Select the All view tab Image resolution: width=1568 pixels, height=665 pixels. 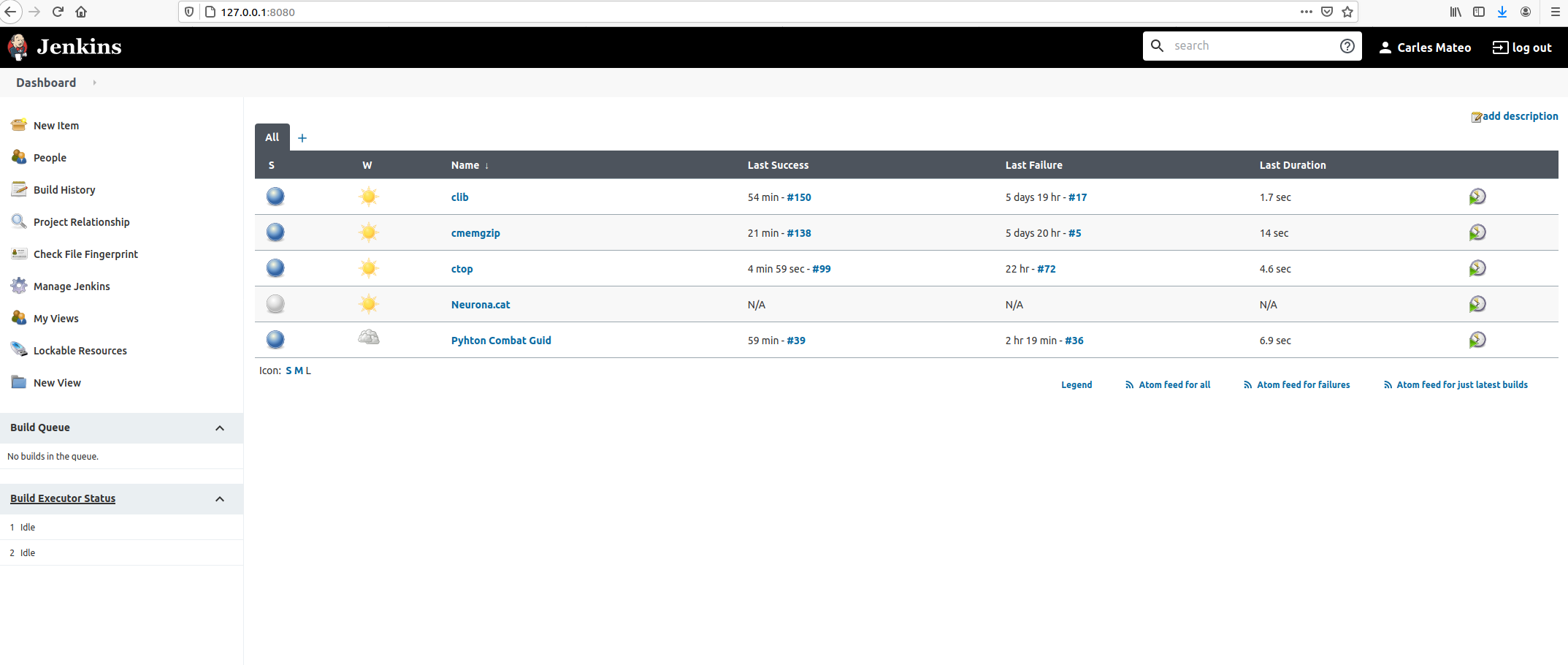[272, 137]
